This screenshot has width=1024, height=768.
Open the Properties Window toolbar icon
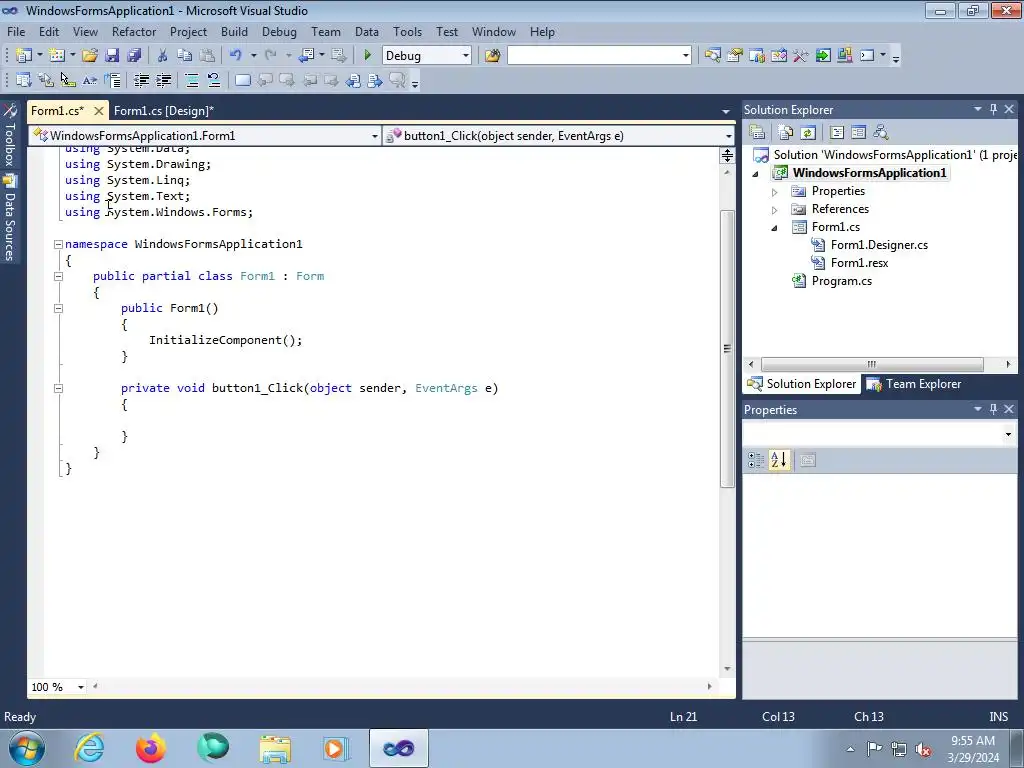(735, 56)
